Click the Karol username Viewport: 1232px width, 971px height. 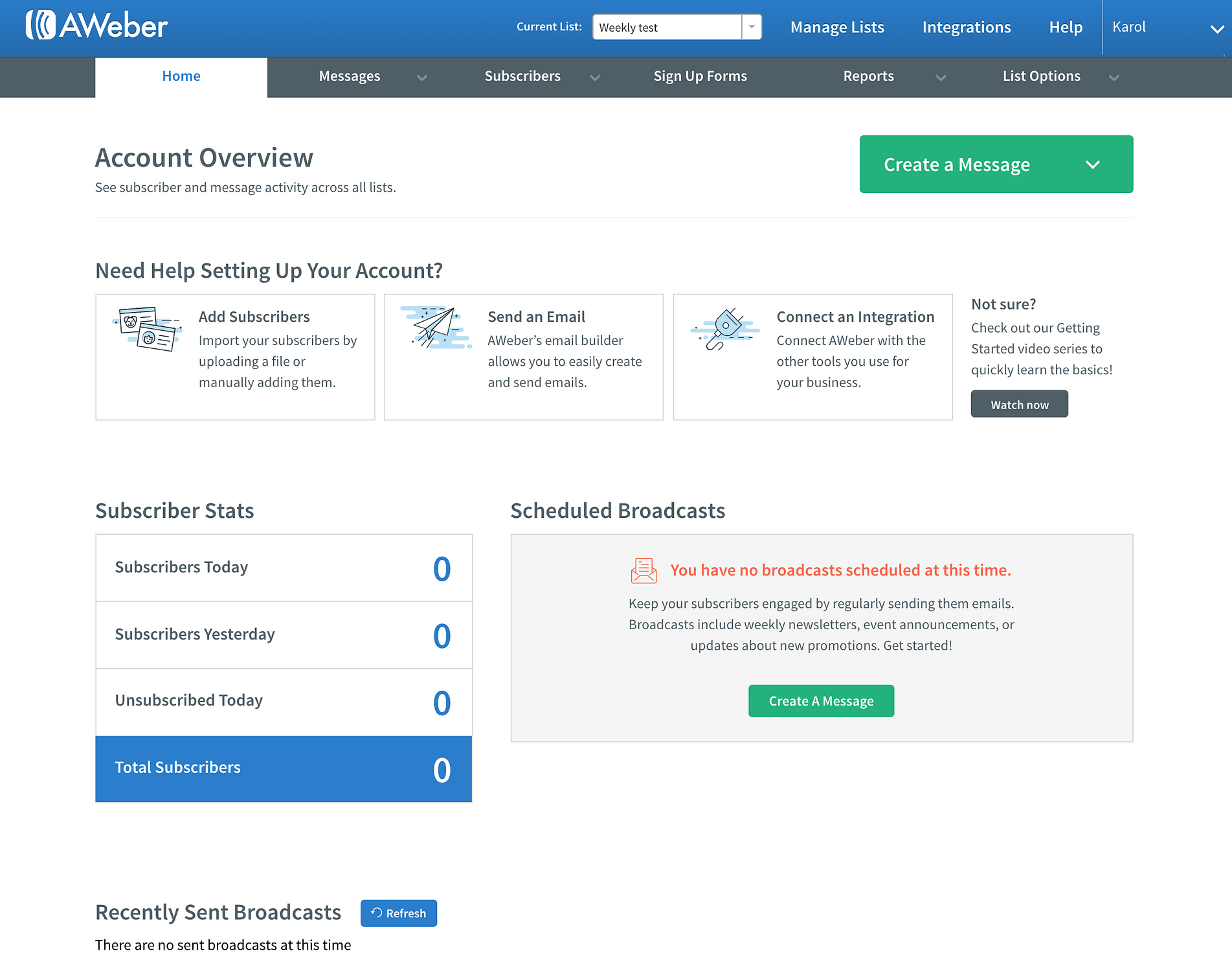coord(1129,27)
